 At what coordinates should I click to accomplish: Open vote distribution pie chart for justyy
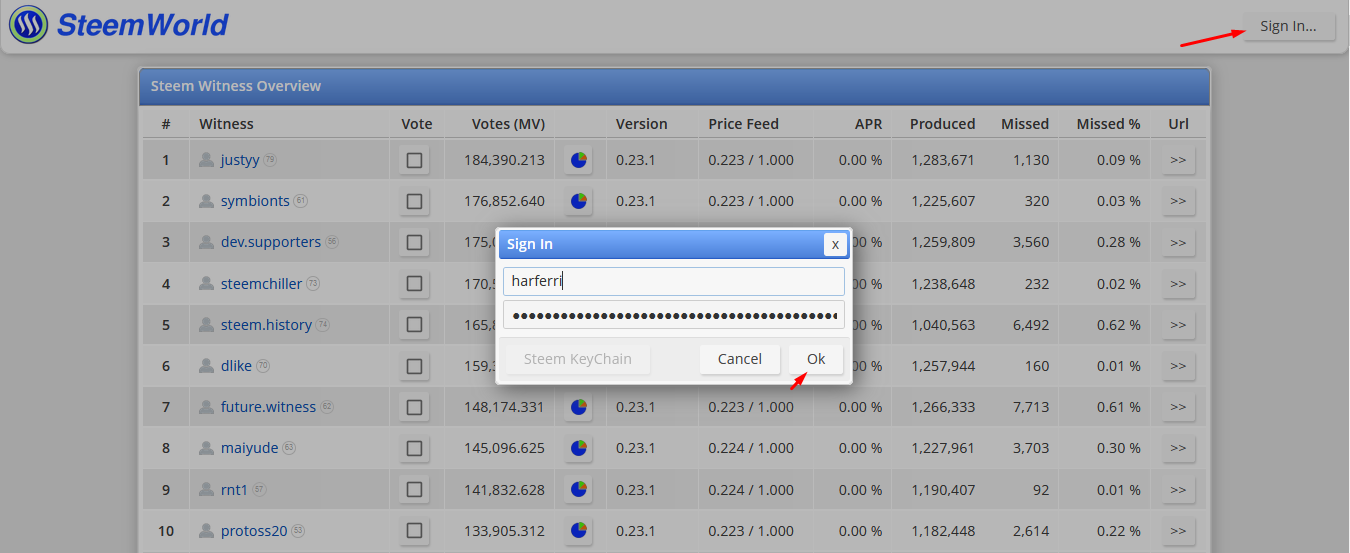click(x=578, y=160)
